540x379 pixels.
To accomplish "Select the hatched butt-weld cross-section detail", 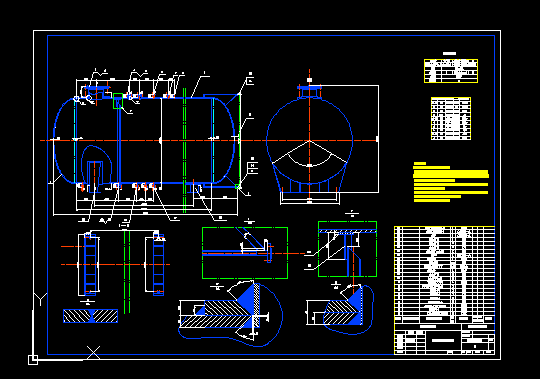I will (91, 316).
